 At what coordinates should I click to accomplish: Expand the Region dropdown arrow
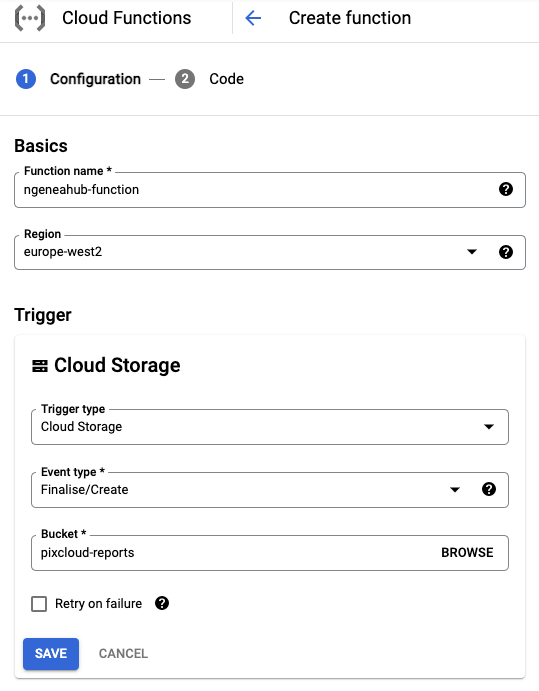tap(472, 252)
